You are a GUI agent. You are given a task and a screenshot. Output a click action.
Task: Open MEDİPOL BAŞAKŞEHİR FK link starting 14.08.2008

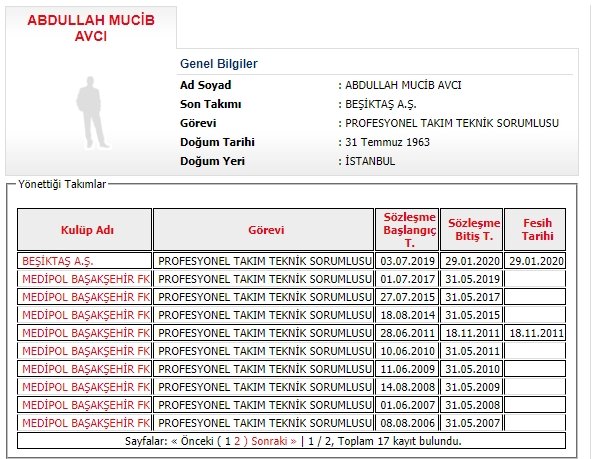[x=86, y=387]
